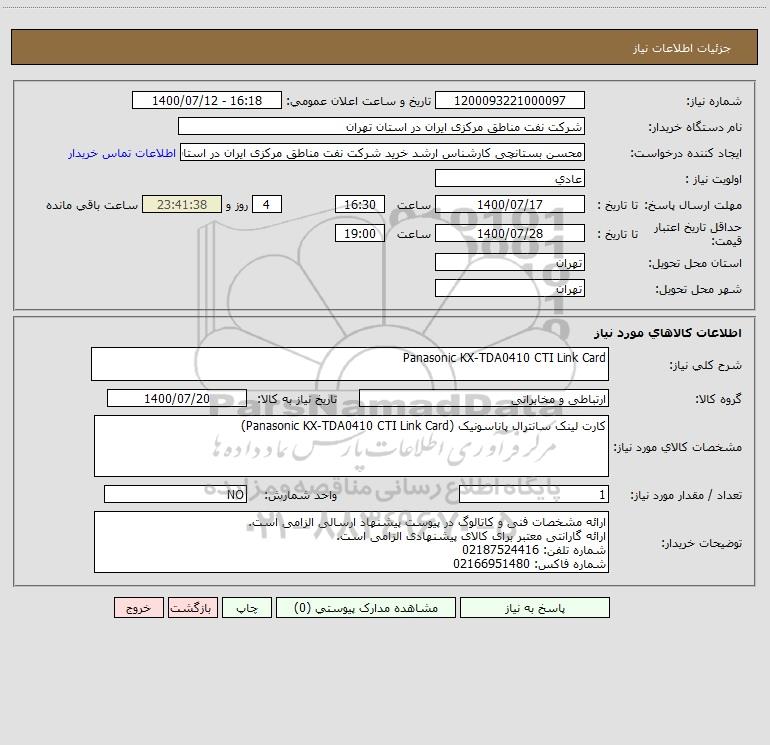Click fax number 02166951480 in notes
770x745 pixels.
[x=492, y=563]
